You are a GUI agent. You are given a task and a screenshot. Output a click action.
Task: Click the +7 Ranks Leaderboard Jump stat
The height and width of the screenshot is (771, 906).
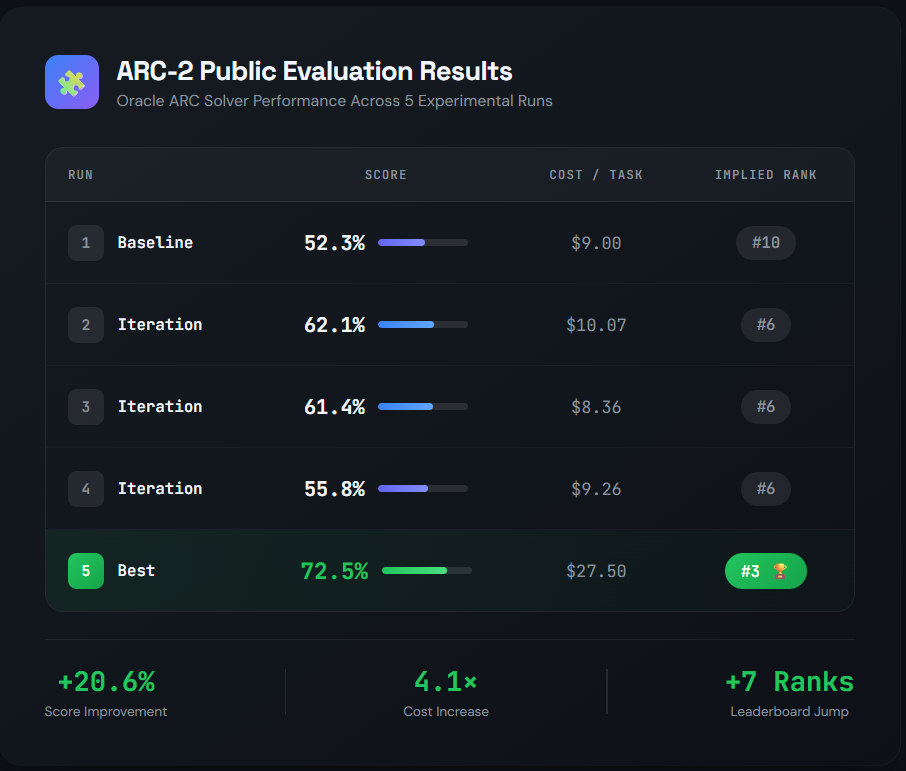click(789, 693)
